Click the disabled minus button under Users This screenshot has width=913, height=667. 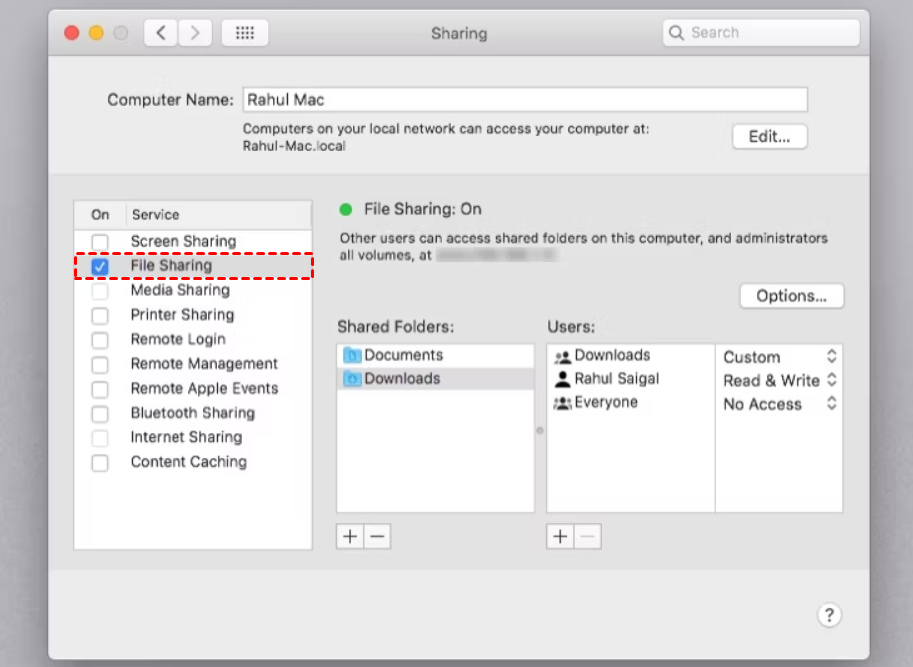tap(588, 536)
